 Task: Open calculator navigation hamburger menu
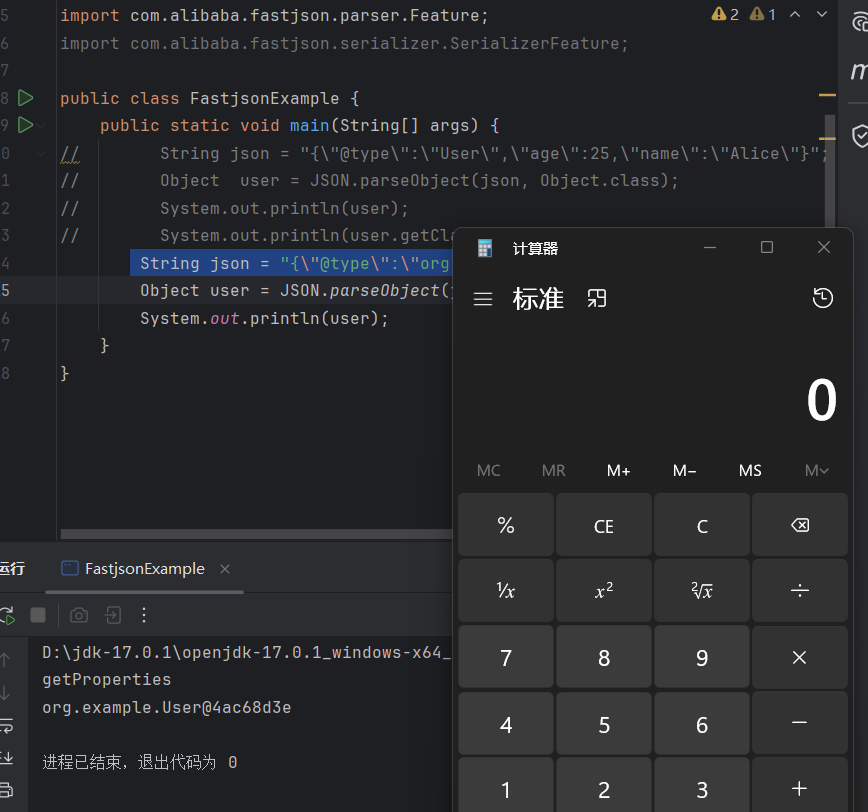click(483, 299)
